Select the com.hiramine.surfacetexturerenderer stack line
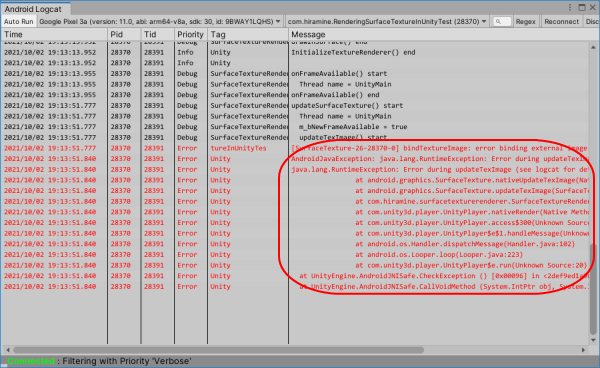 point(472,202)
